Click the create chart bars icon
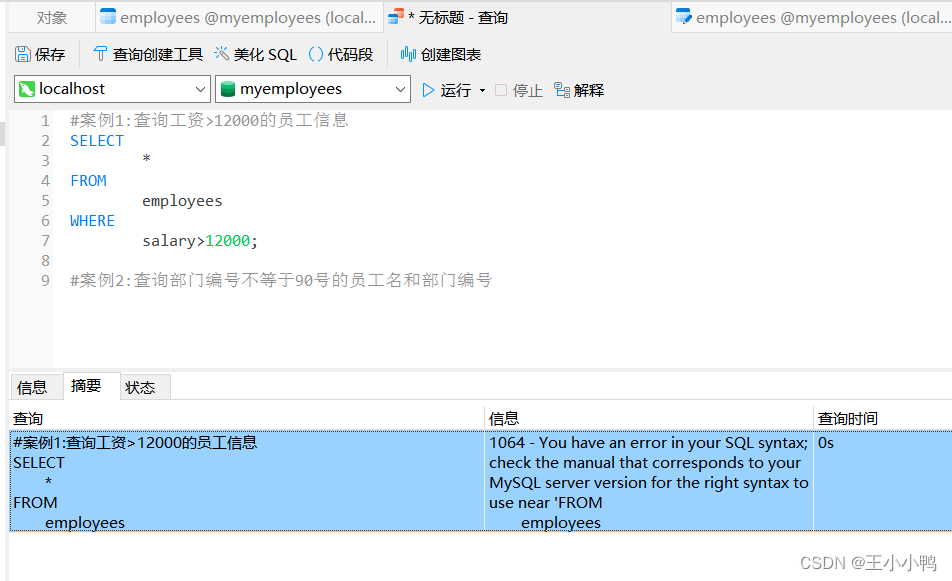The height and width of the screenshot is (581, 952). [408, 54]
